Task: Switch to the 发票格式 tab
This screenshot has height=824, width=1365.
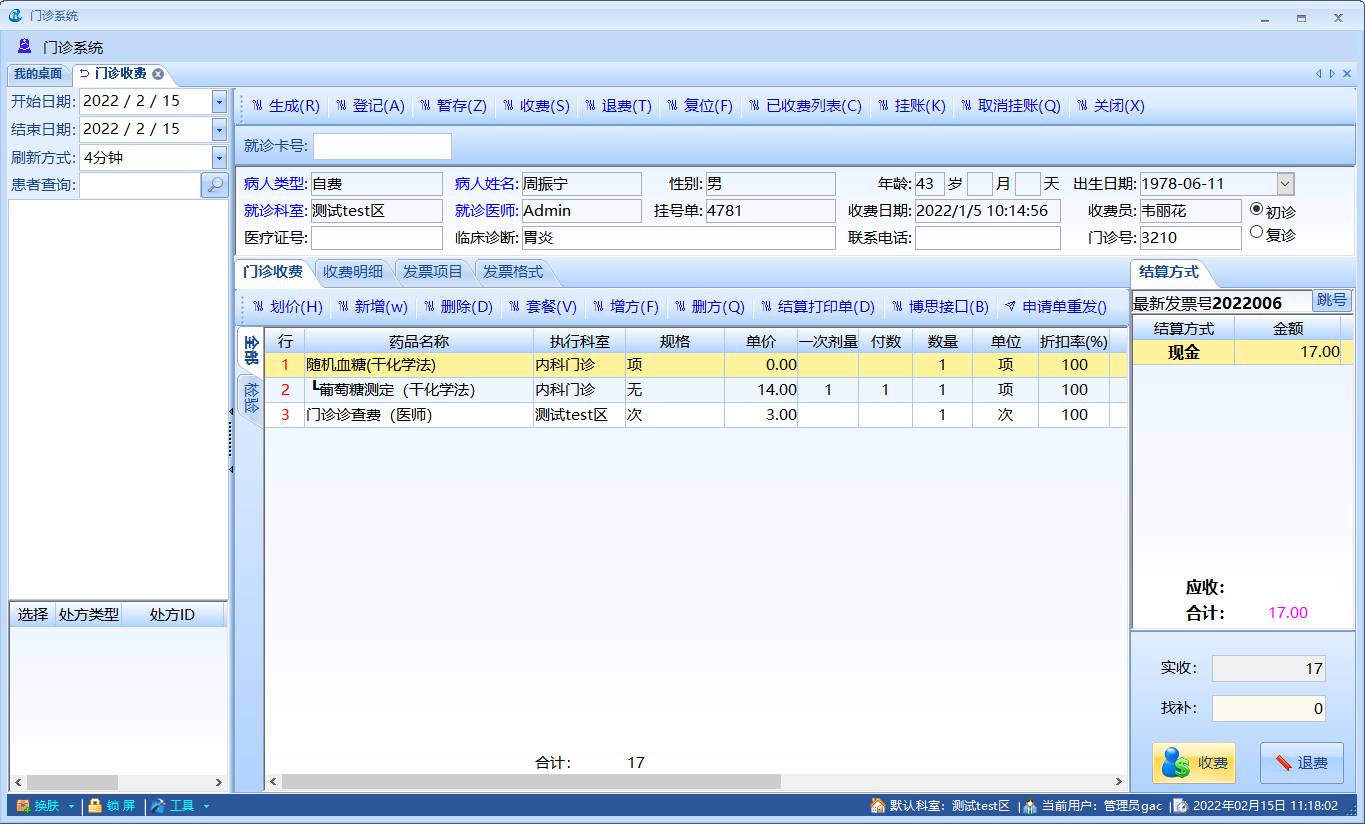Action: click(x=513, y=272)
